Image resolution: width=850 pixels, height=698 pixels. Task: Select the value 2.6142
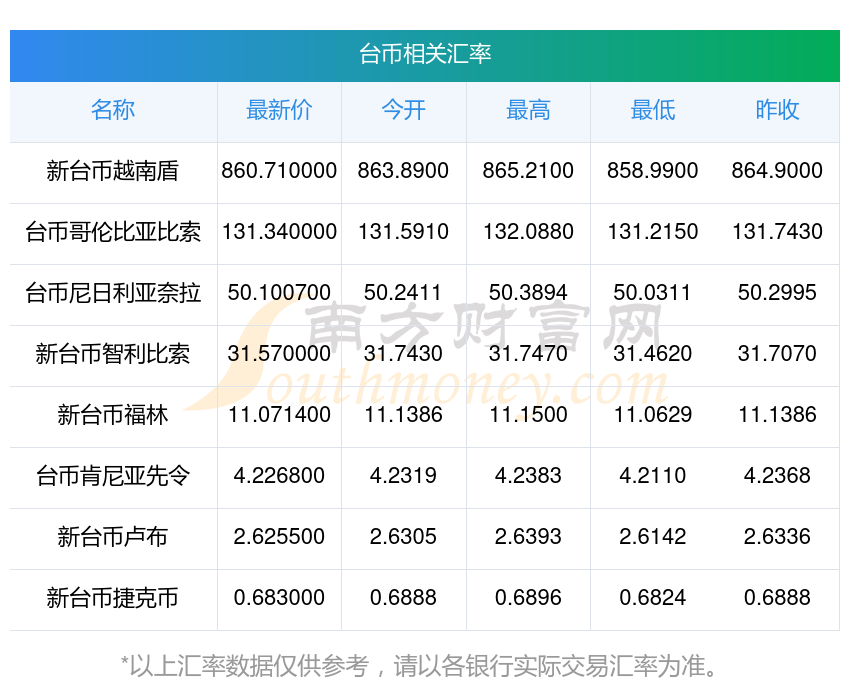tap(653, 537)
